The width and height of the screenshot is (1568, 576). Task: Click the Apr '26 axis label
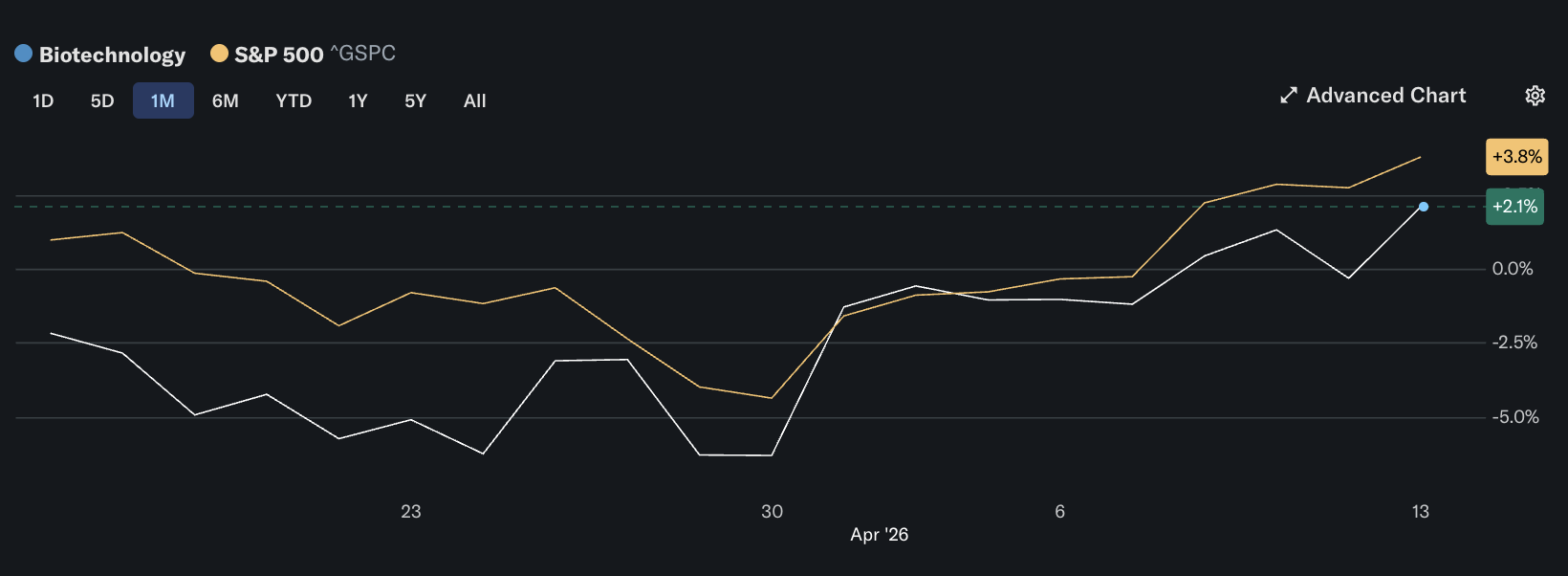[879, 535]
